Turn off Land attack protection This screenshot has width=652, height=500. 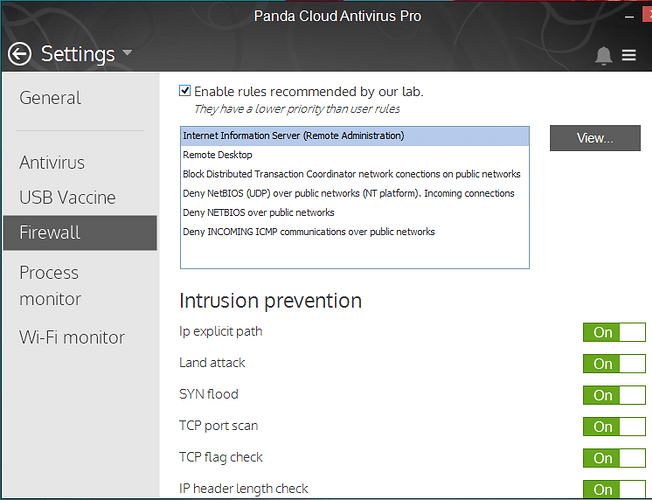[614, 364]
